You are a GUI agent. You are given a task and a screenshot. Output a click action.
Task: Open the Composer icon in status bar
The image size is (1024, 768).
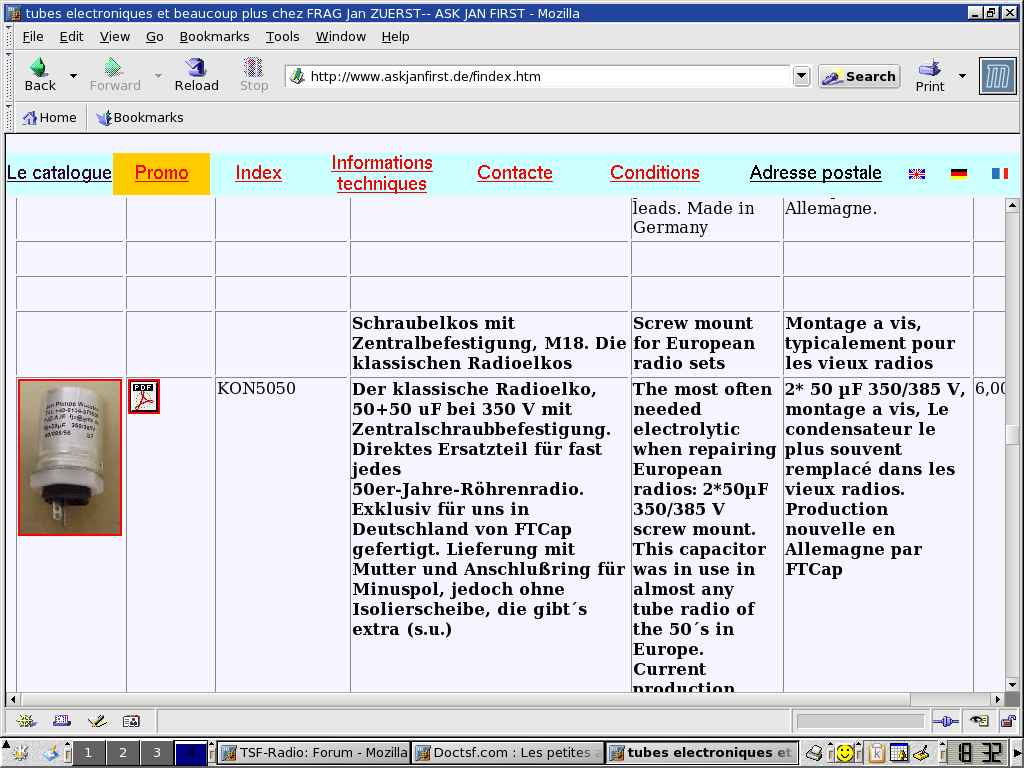97,721
